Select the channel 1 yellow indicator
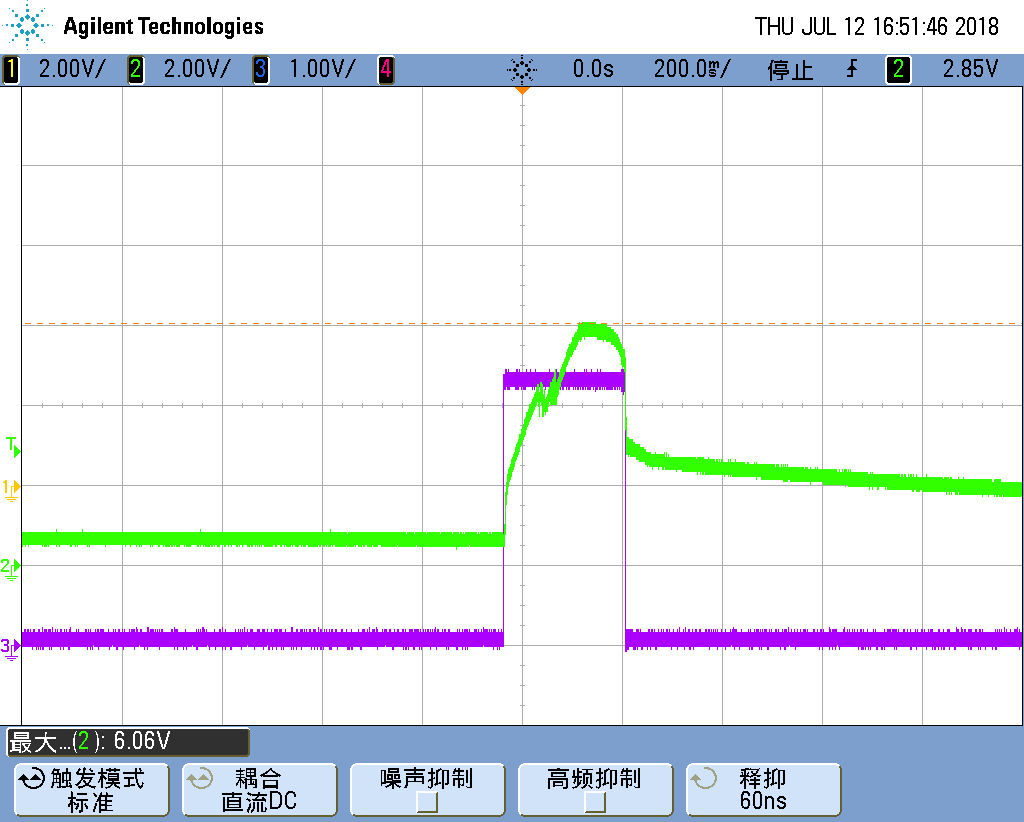Screen dimensions: 1024x822 point(11,69)
